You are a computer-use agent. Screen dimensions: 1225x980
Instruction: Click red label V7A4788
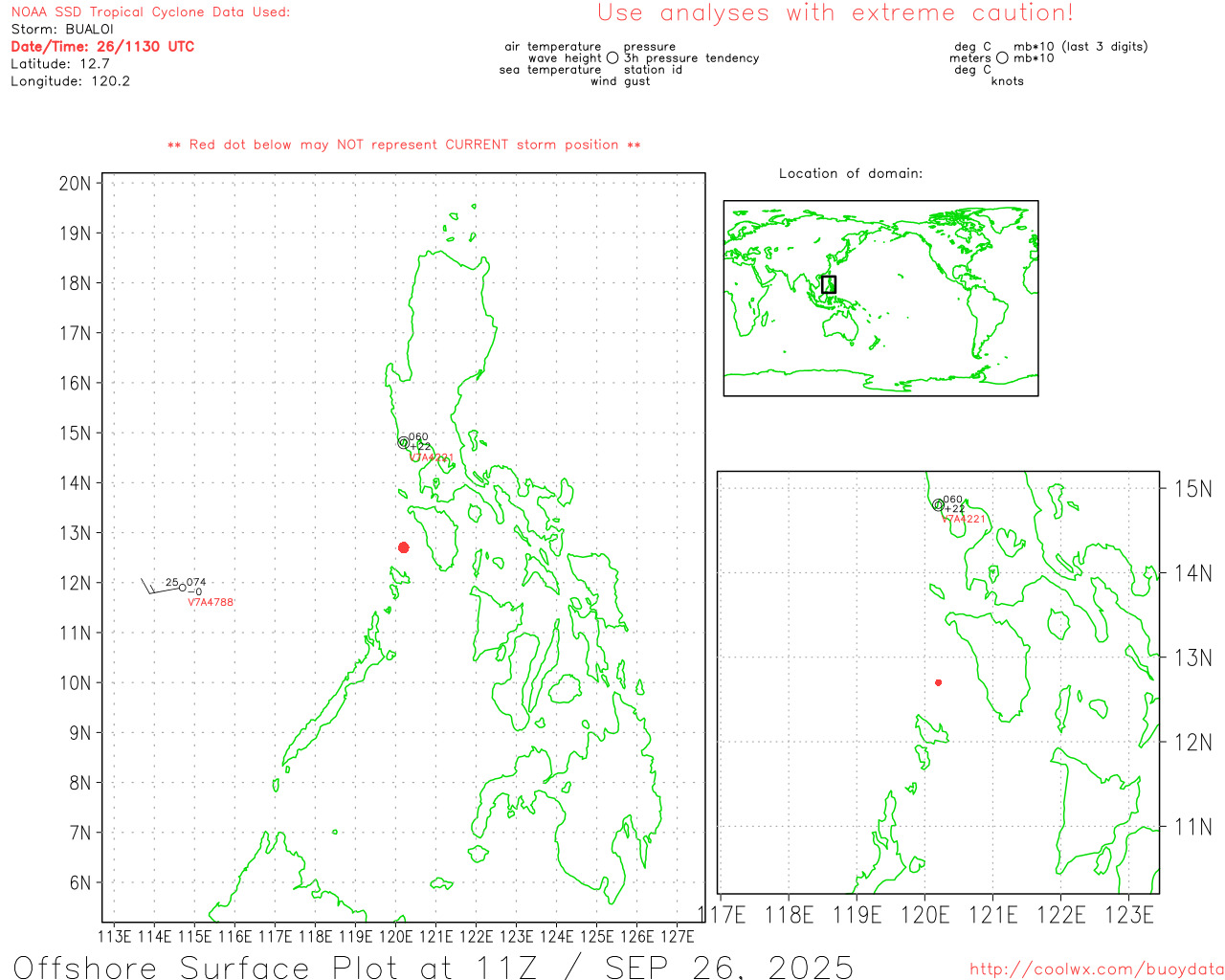[x=211, y=602]
